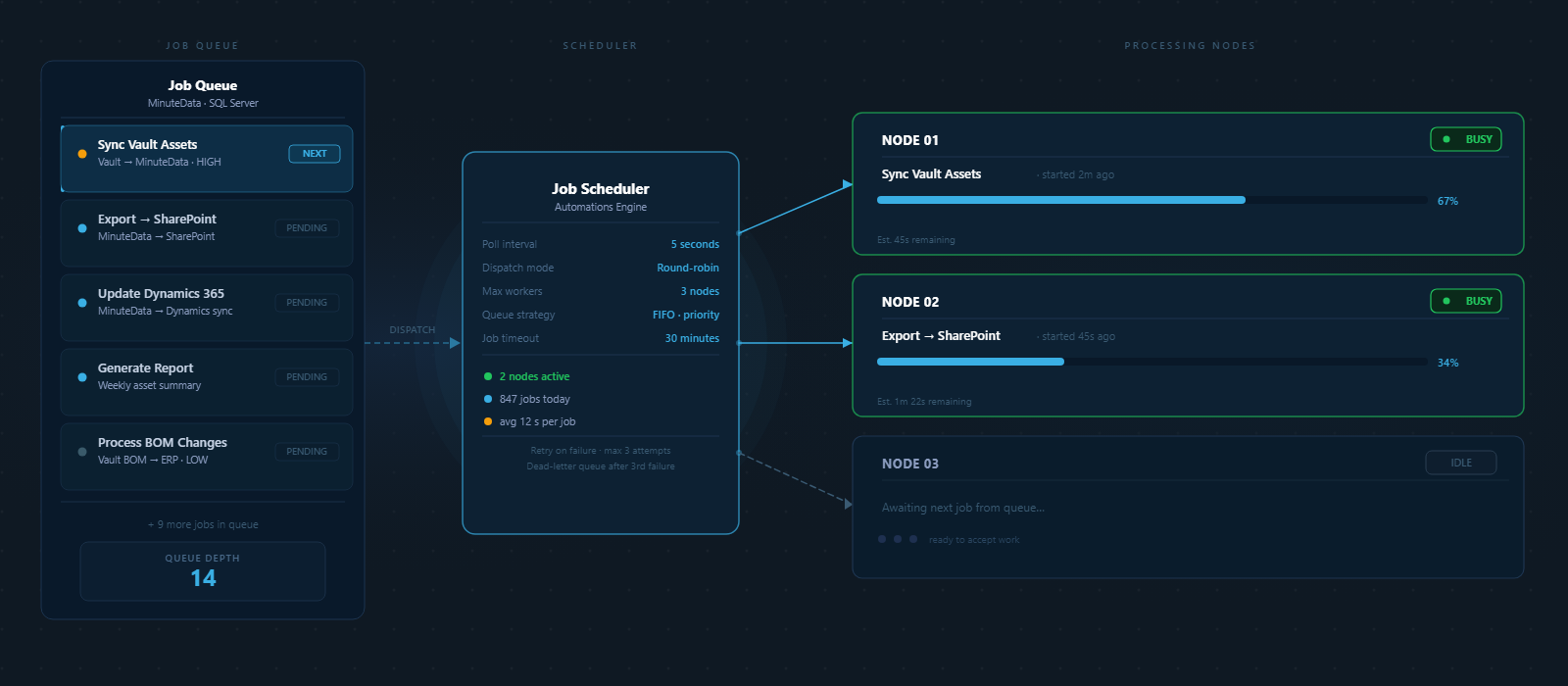The height and width of the screenshot is (686, 1568).
Task: Click 'Vault BOM → ERP · LOW' job detail
Action: (x=153, y=460)
